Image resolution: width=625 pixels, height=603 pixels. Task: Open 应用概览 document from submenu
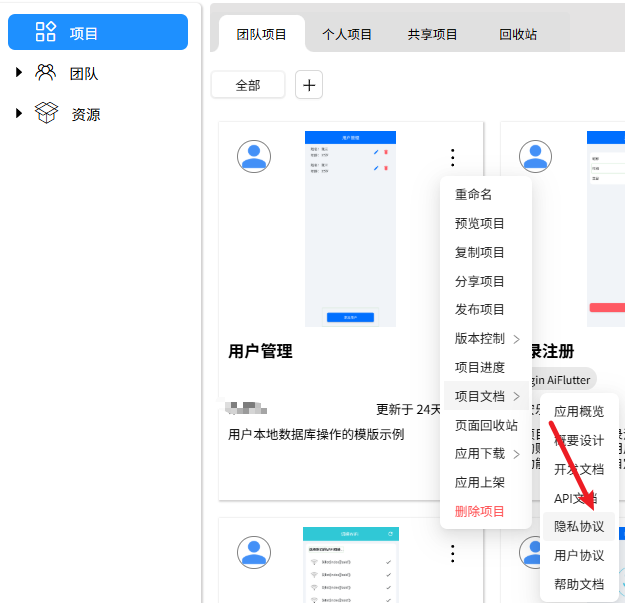579,411
